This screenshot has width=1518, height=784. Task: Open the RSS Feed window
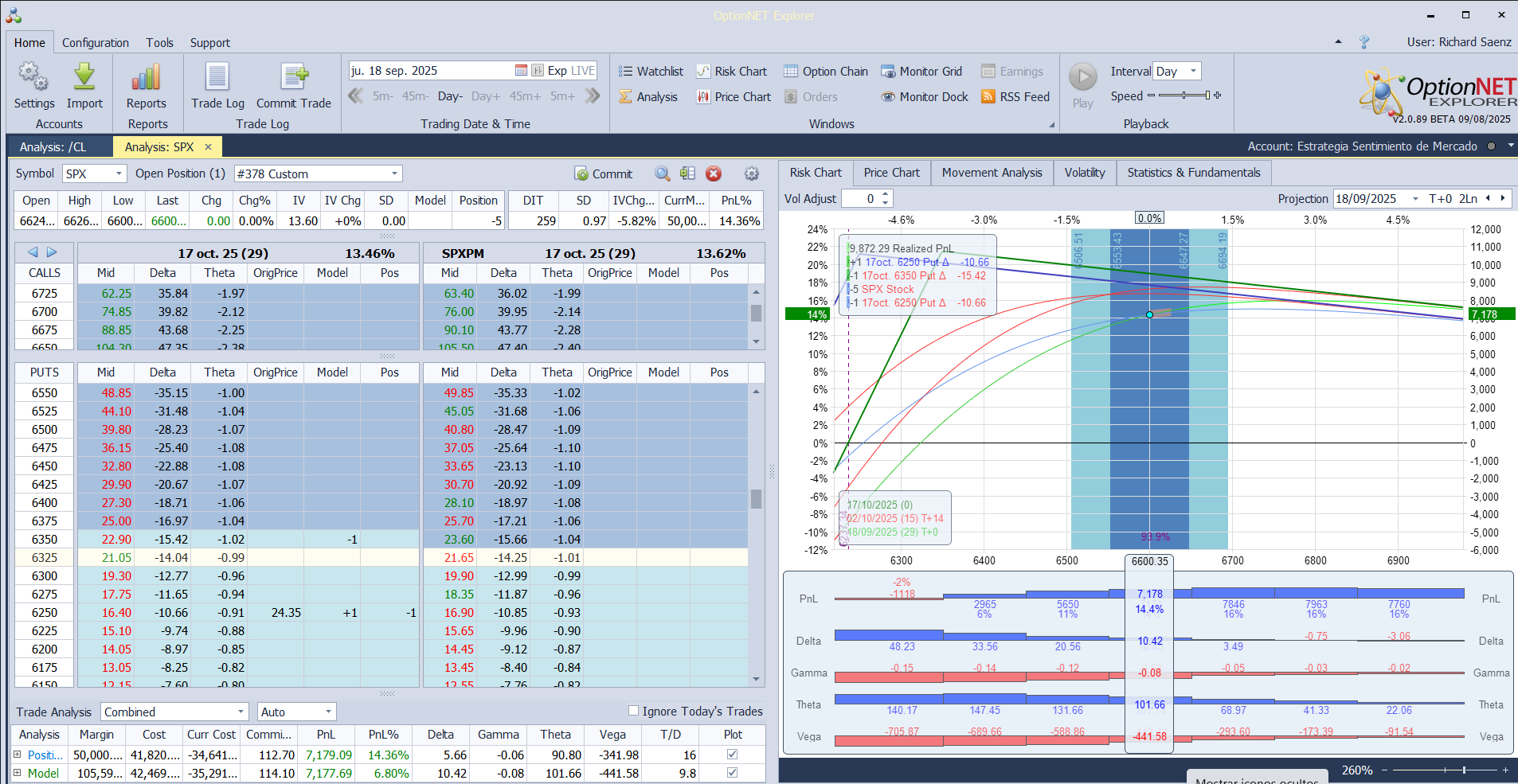(x=1015, y=97)
